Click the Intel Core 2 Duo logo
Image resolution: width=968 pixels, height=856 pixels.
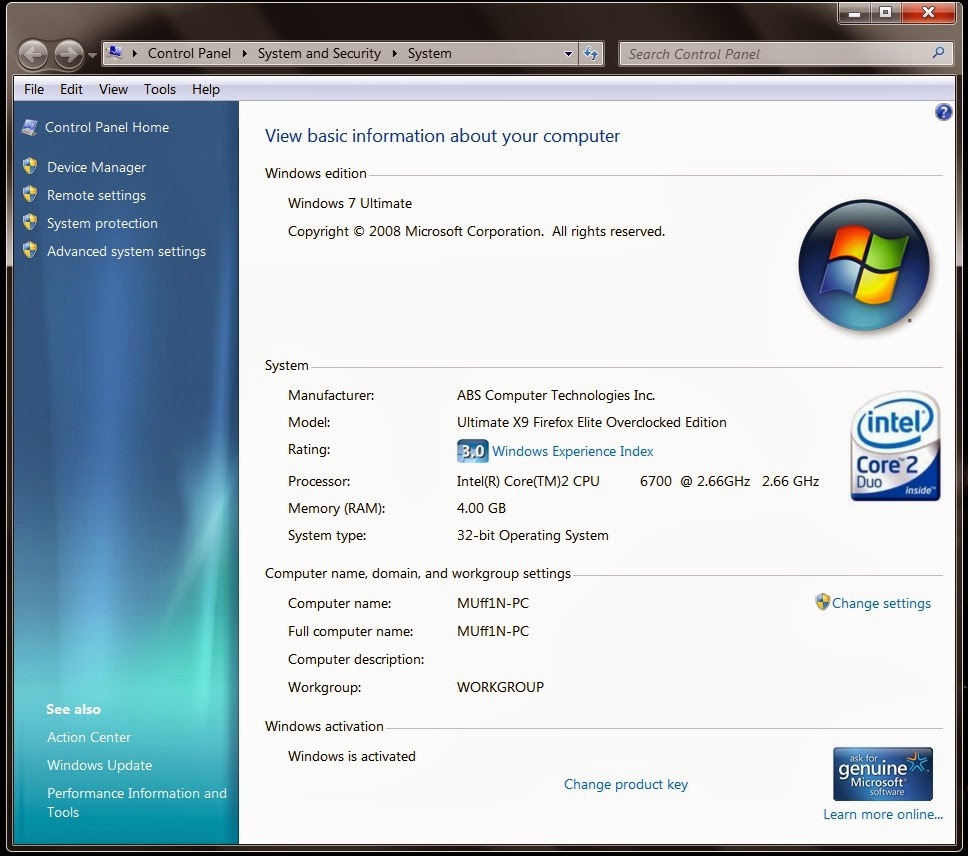pos(895,445)
